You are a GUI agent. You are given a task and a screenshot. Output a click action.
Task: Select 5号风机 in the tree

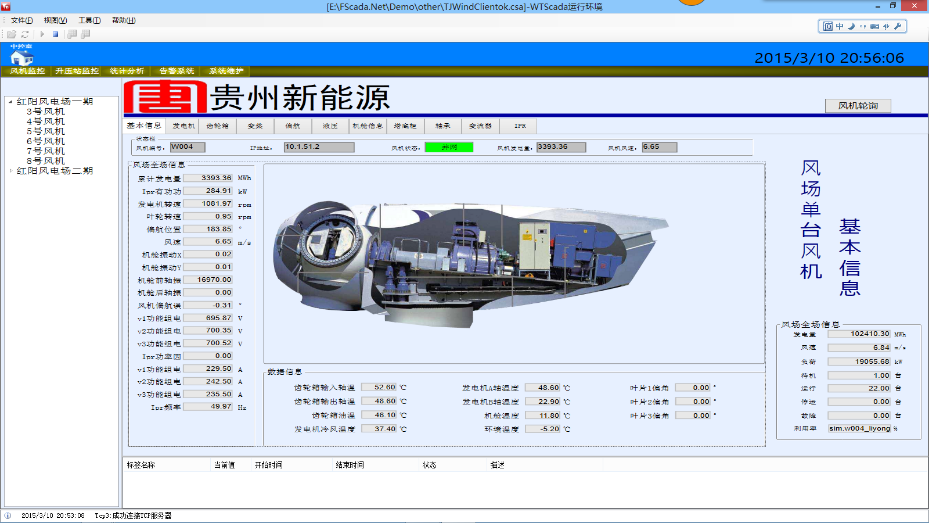coord(46,131)
